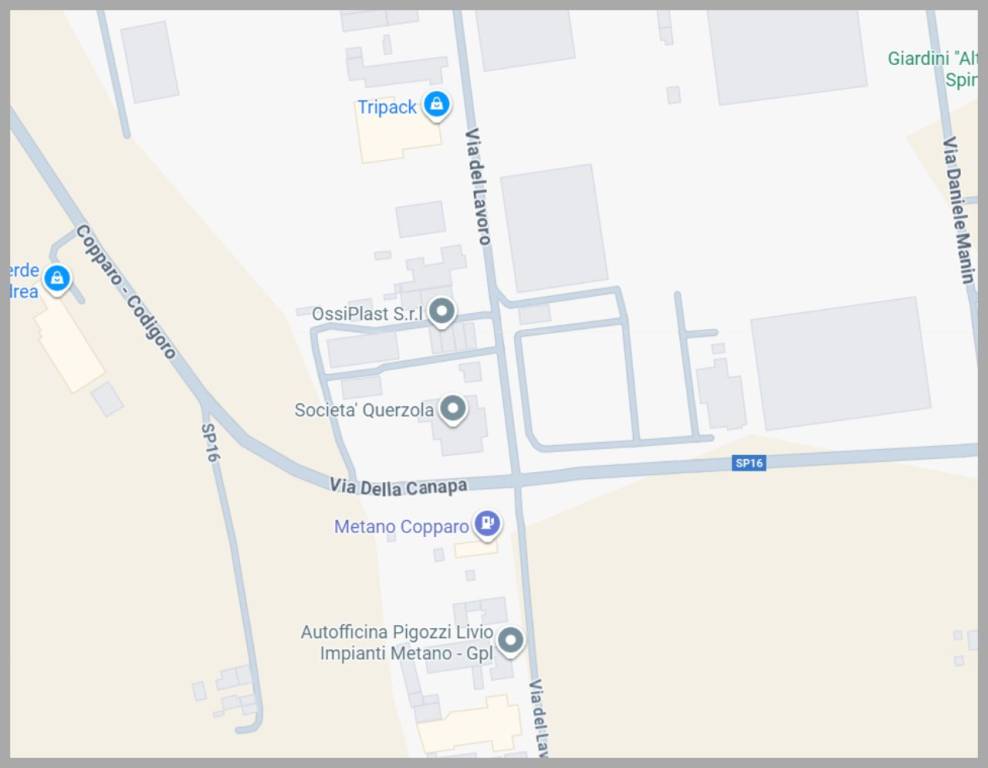Click the OssiPlast S.r.l text label
The height and width of the screenshot is (768, 988).
(367, 313)
